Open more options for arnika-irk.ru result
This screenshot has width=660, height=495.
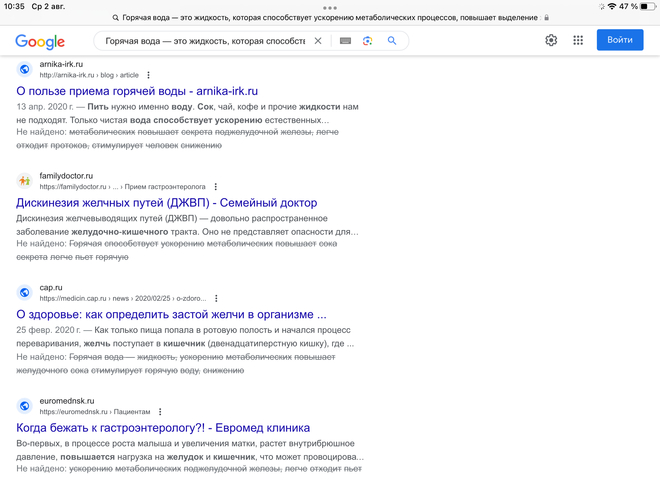[148, 75]
